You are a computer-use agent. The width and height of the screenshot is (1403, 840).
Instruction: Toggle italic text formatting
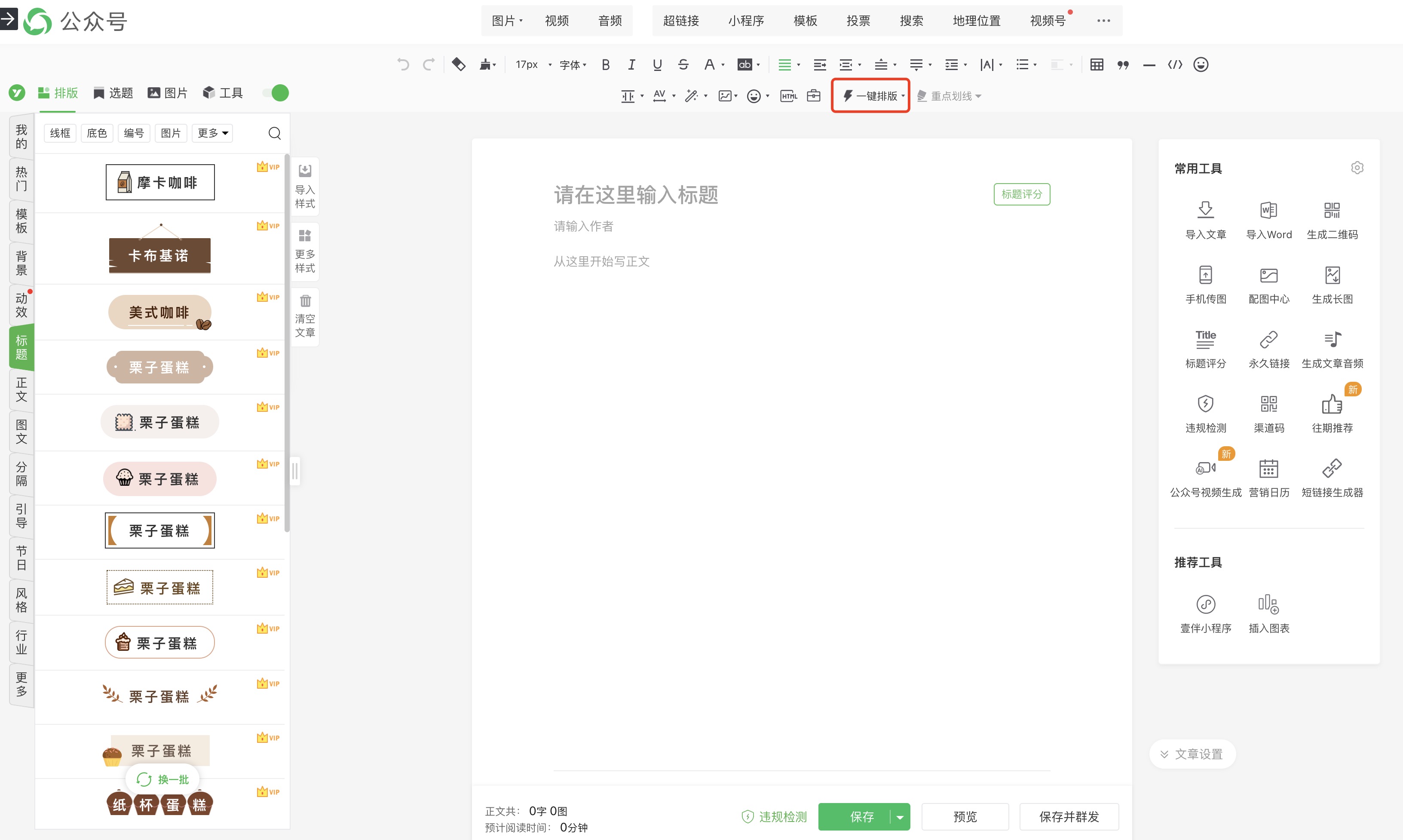631,64
